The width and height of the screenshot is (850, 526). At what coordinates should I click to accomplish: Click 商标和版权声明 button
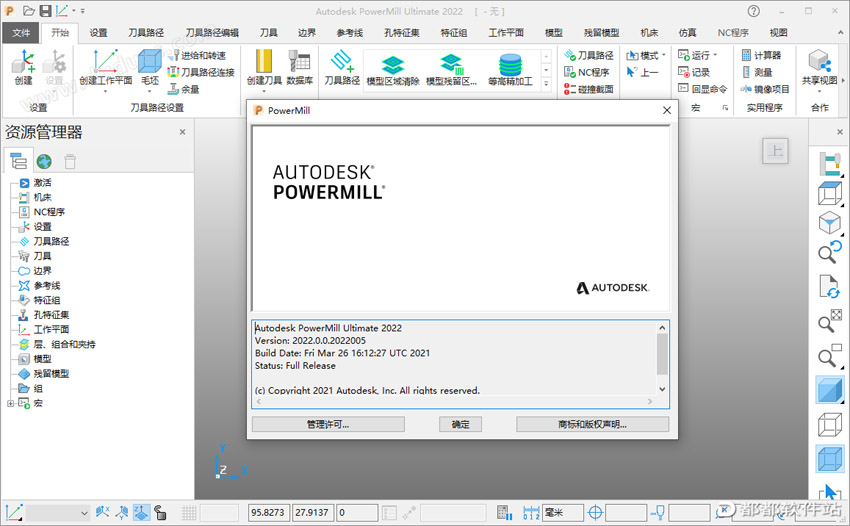tap(593, 424)
